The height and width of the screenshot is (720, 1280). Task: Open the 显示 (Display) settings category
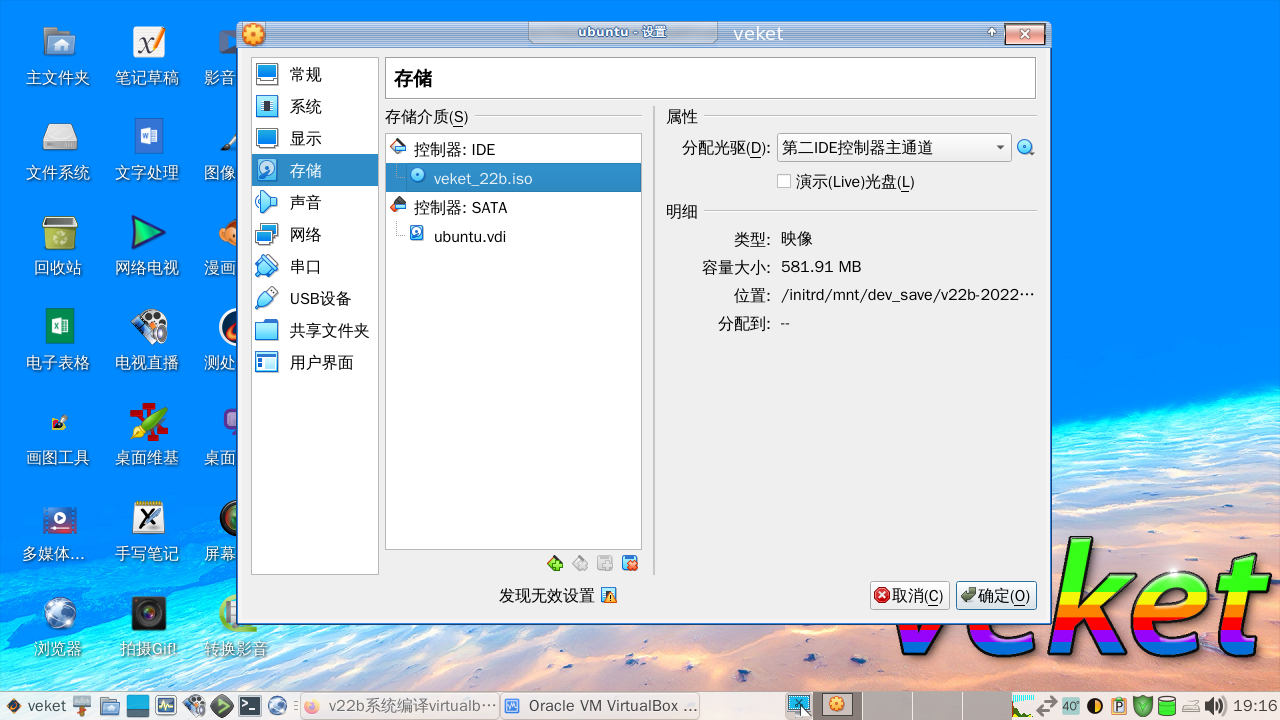[314, 139]
